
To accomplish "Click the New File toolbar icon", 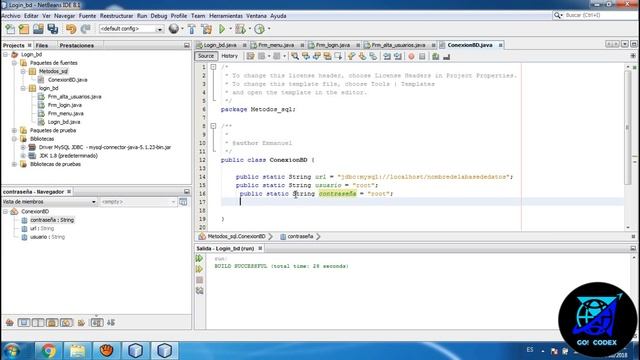I will pyautogui.click(x=10, y=29).
